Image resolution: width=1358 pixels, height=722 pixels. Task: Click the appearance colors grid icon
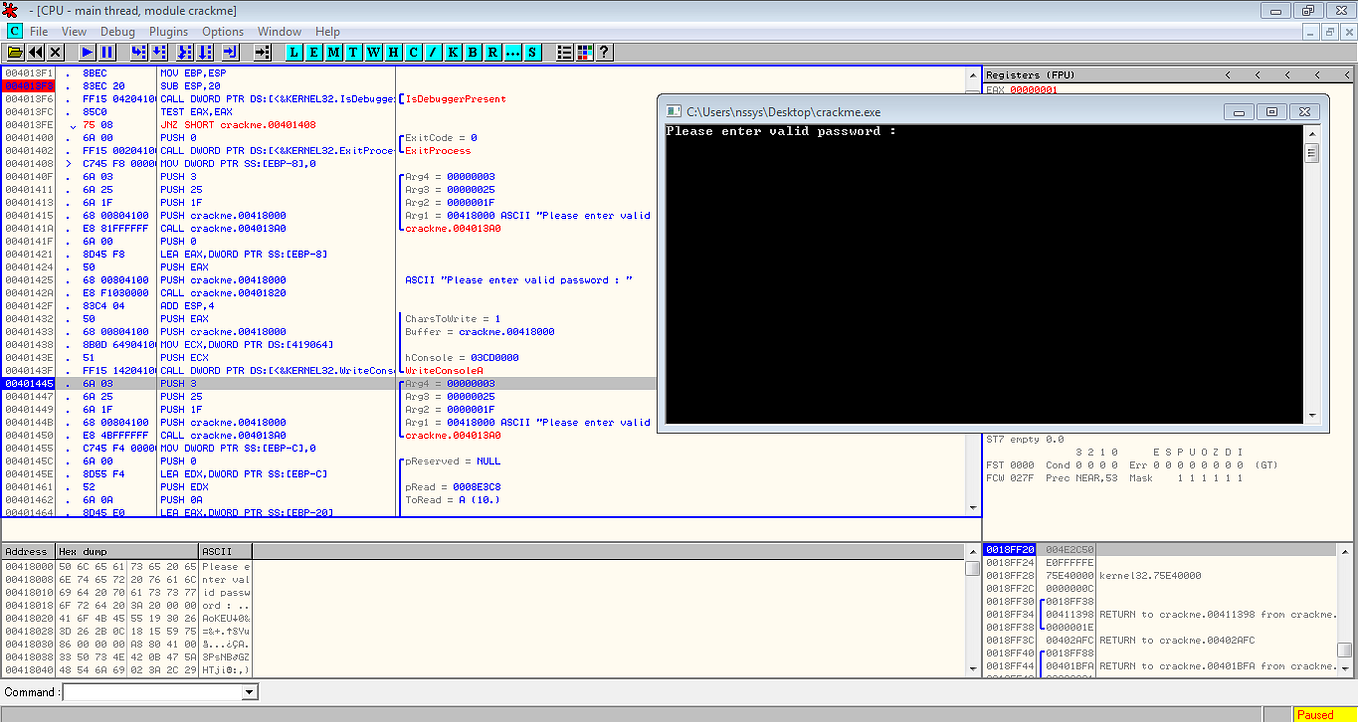click(583, 52)
